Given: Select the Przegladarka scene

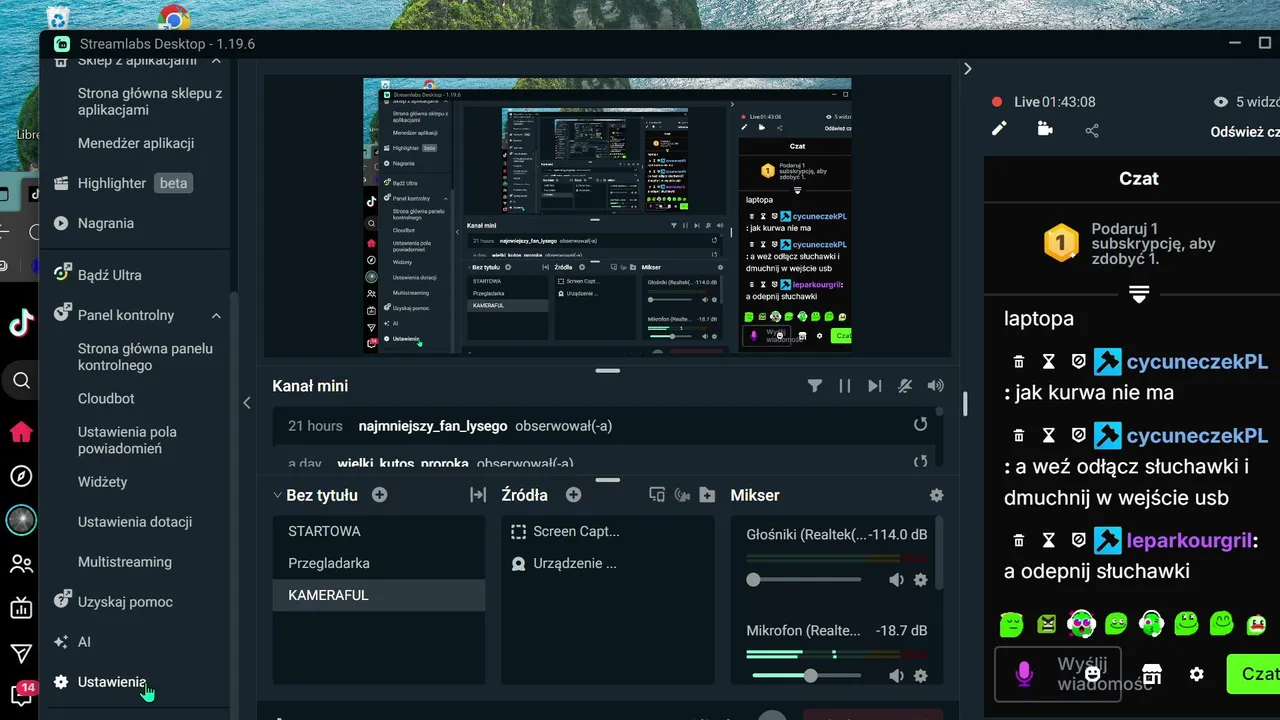Looking at the screenshot, I should tap(379, 563).
